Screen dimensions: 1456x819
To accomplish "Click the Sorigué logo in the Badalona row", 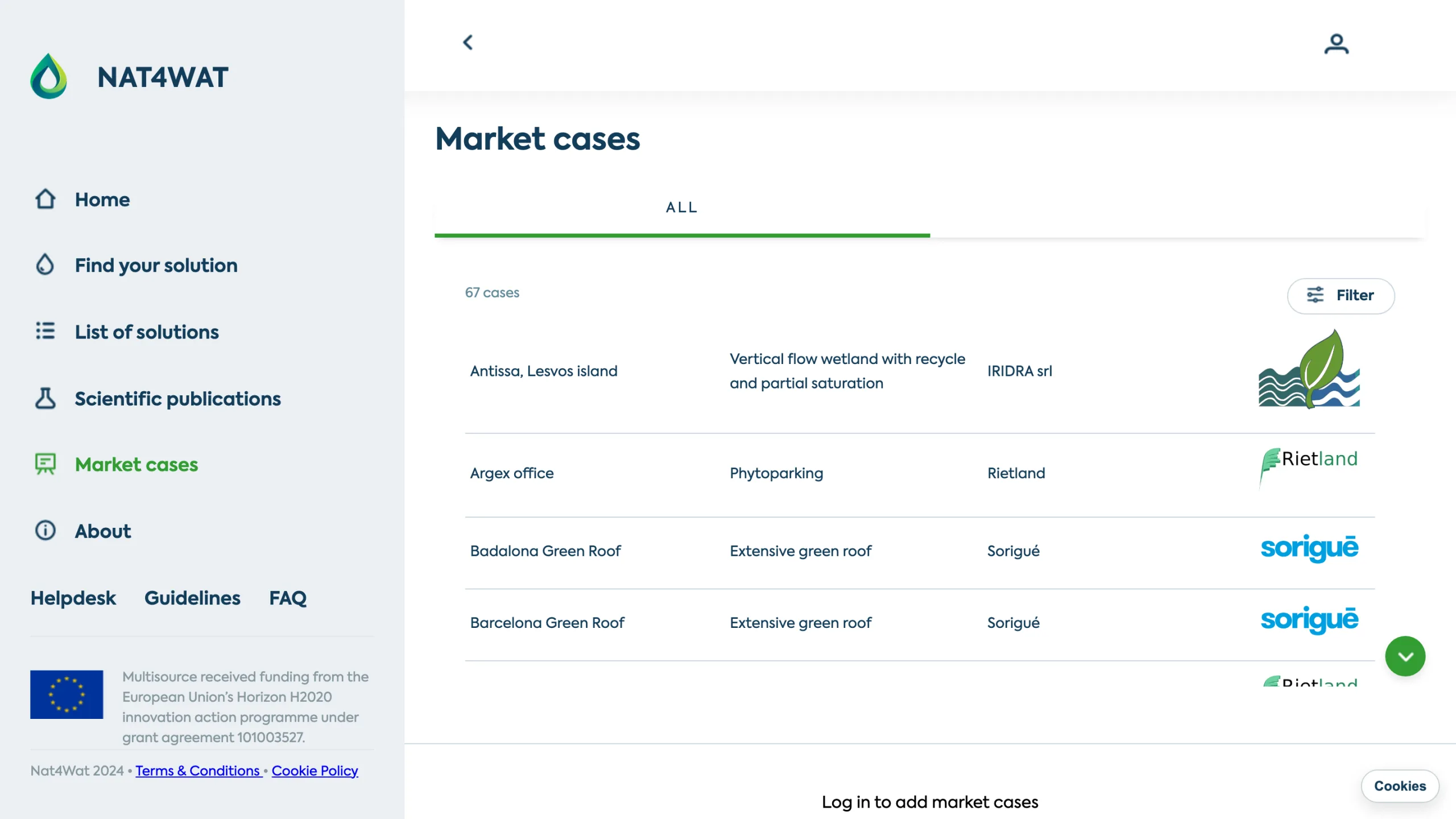I will [x=1309, y=549].
